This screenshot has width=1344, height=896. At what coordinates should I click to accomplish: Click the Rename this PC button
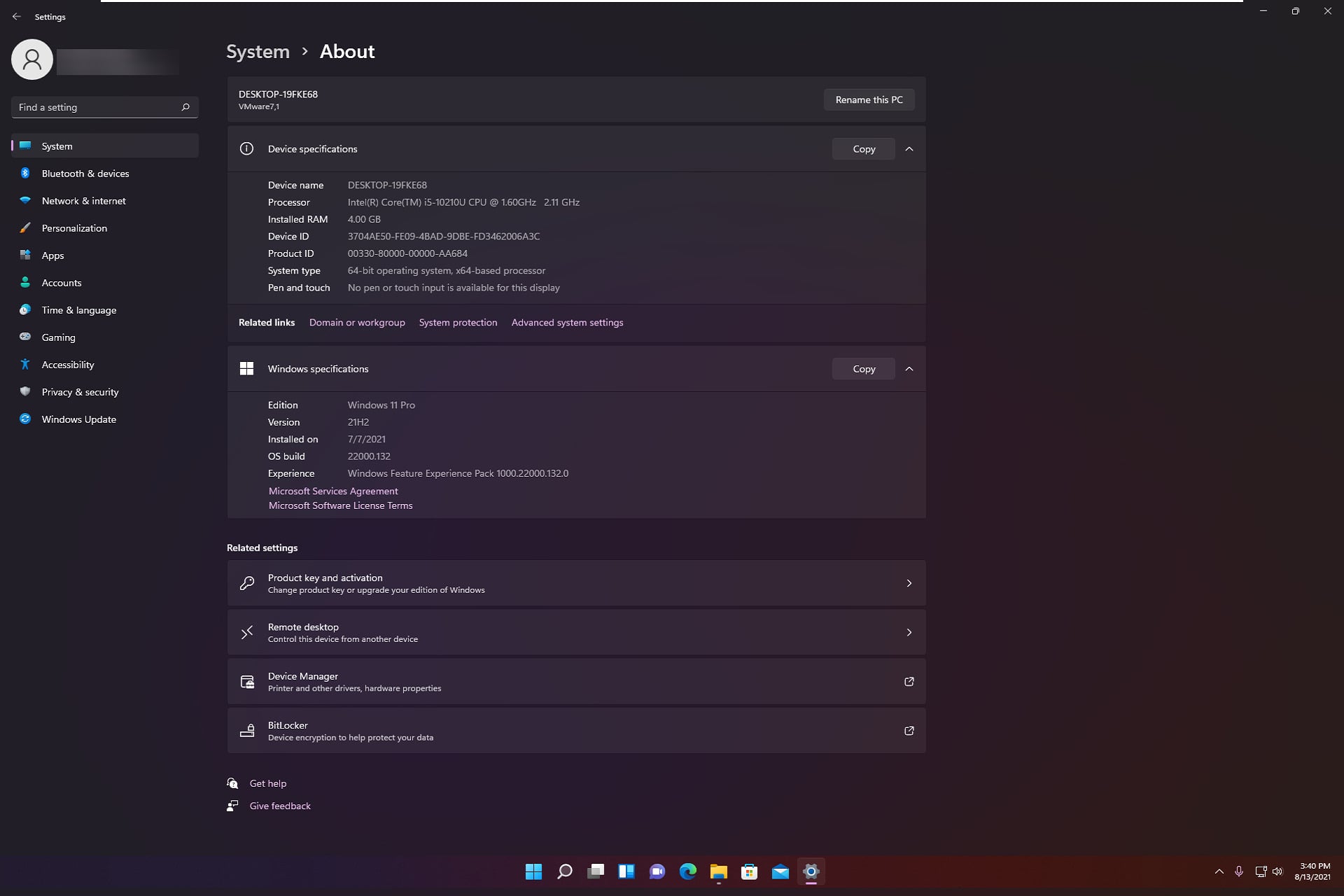point(869,99)
